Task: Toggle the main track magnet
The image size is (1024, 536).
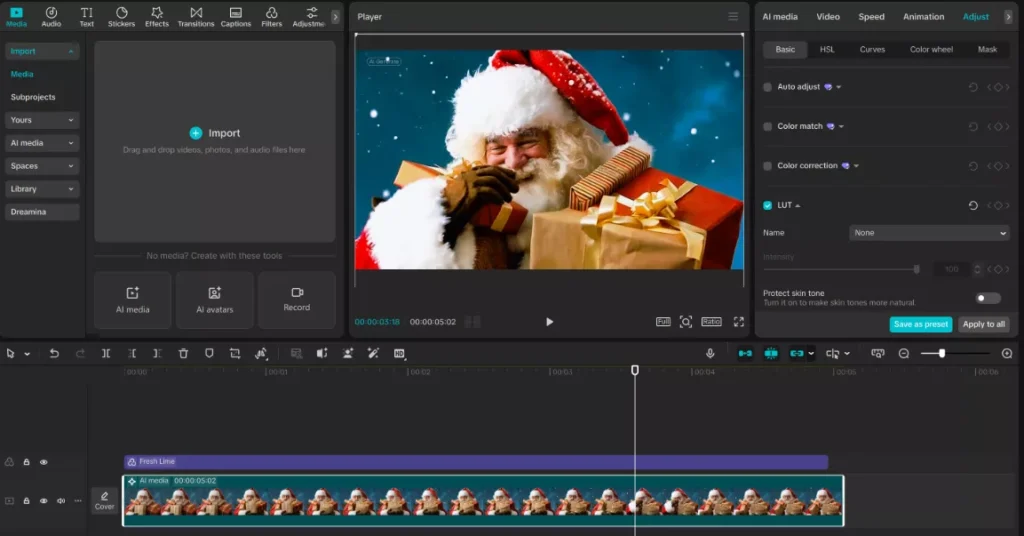Action: click(x=745, y=353)
